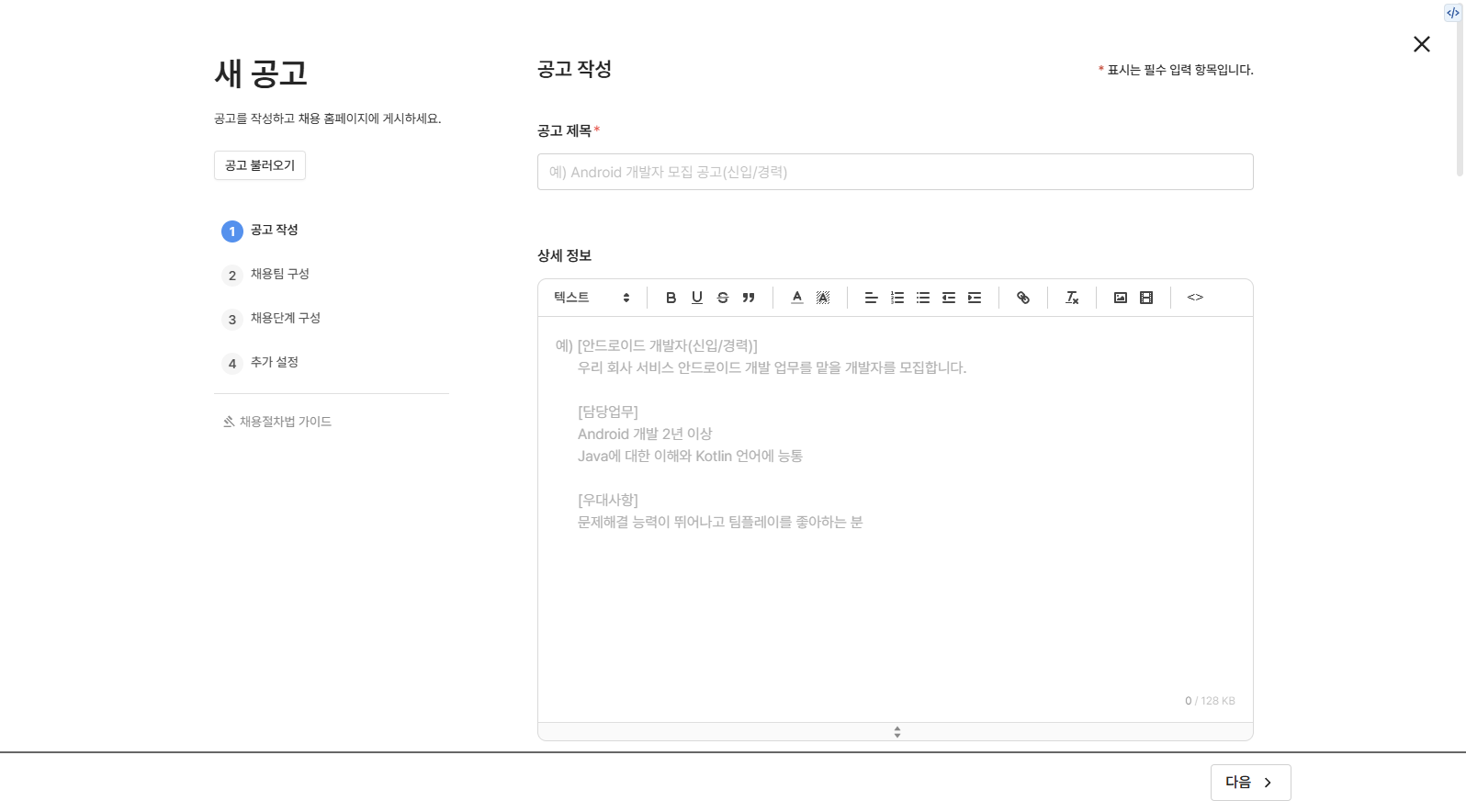Click the editor resize handle bar
The height and width of the screenshot is (812, 1466).
click(895, 732)
